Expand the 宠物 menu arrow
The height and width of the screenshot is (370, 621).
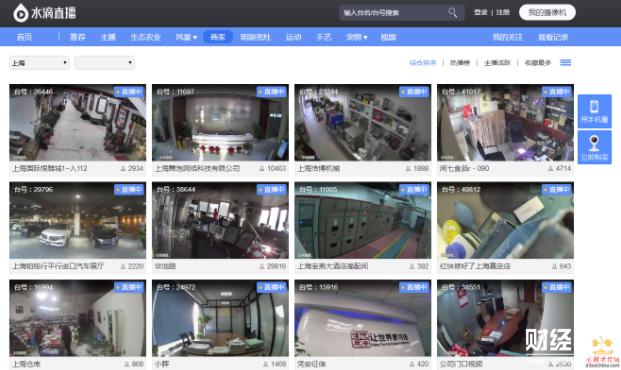pos(366,38)
